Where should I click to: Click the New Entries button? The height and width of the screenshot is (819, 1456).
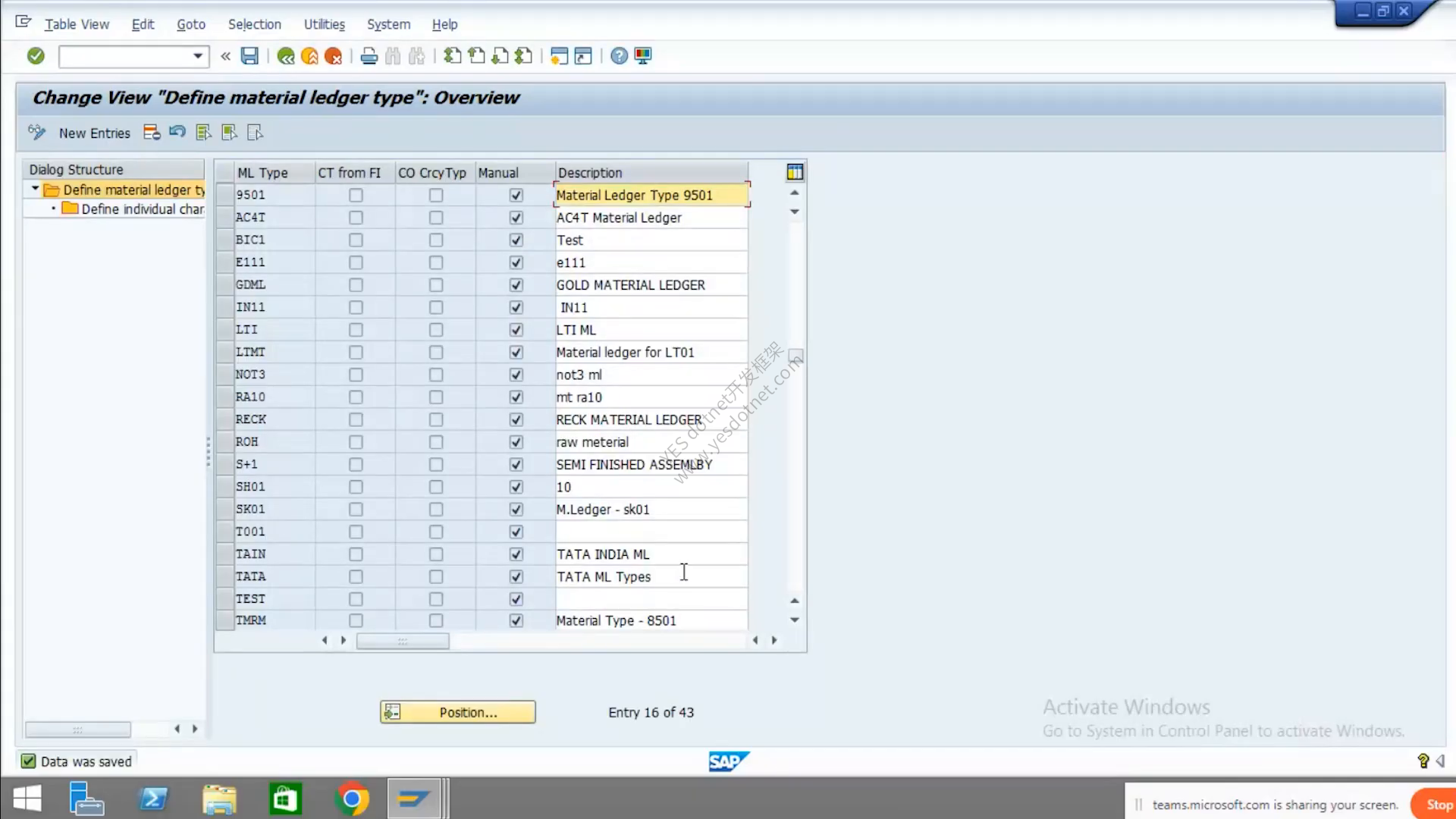(95, 133)
